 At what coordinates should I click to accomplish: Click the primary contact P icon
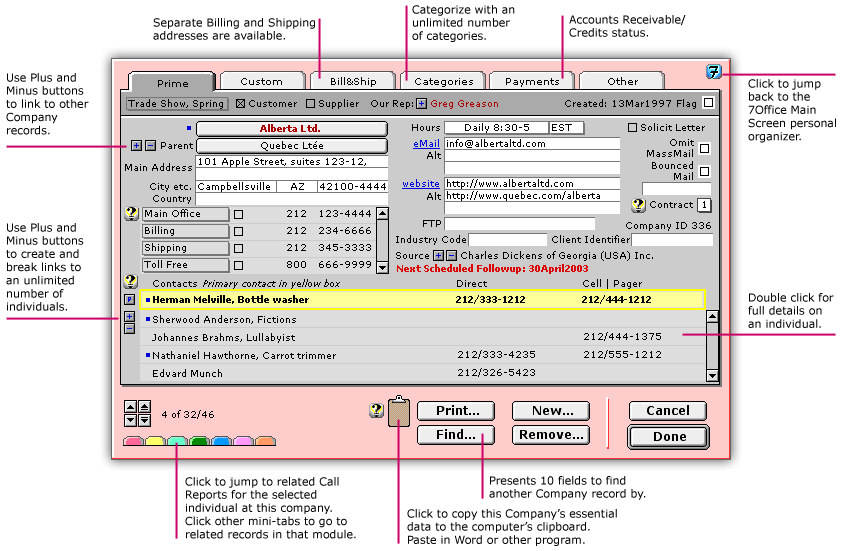coord(129,299)
